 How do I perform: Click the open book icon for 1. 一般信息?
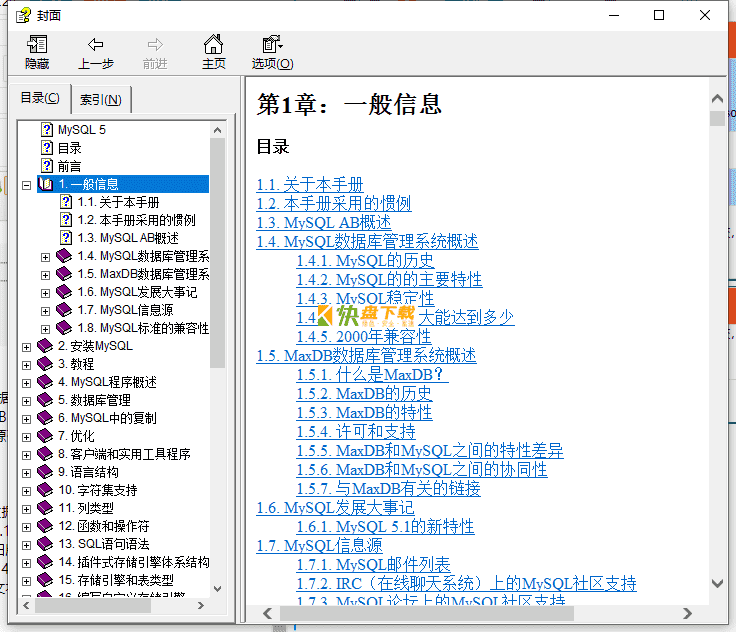[46, 184]
